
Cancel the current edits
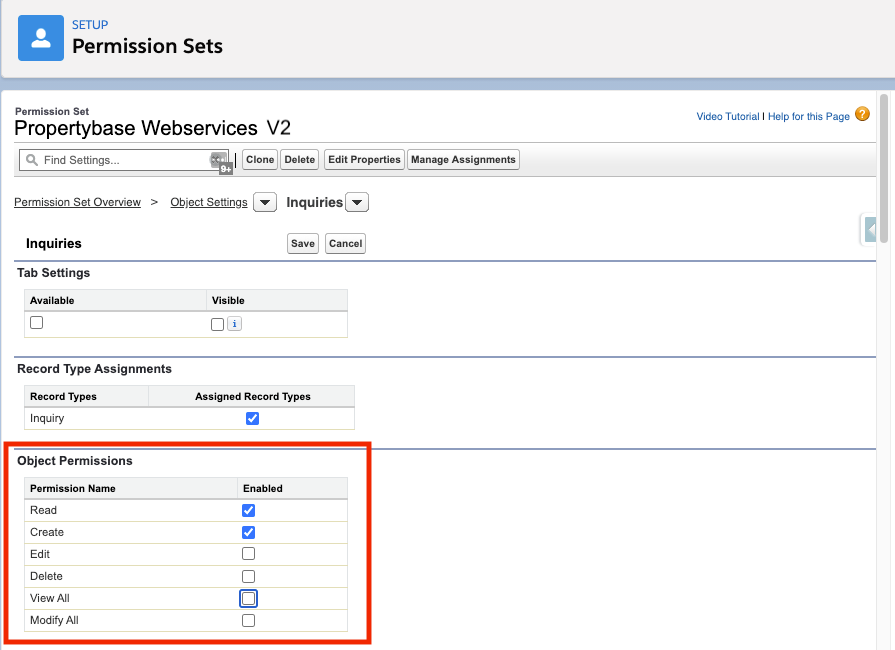point(344,243)
